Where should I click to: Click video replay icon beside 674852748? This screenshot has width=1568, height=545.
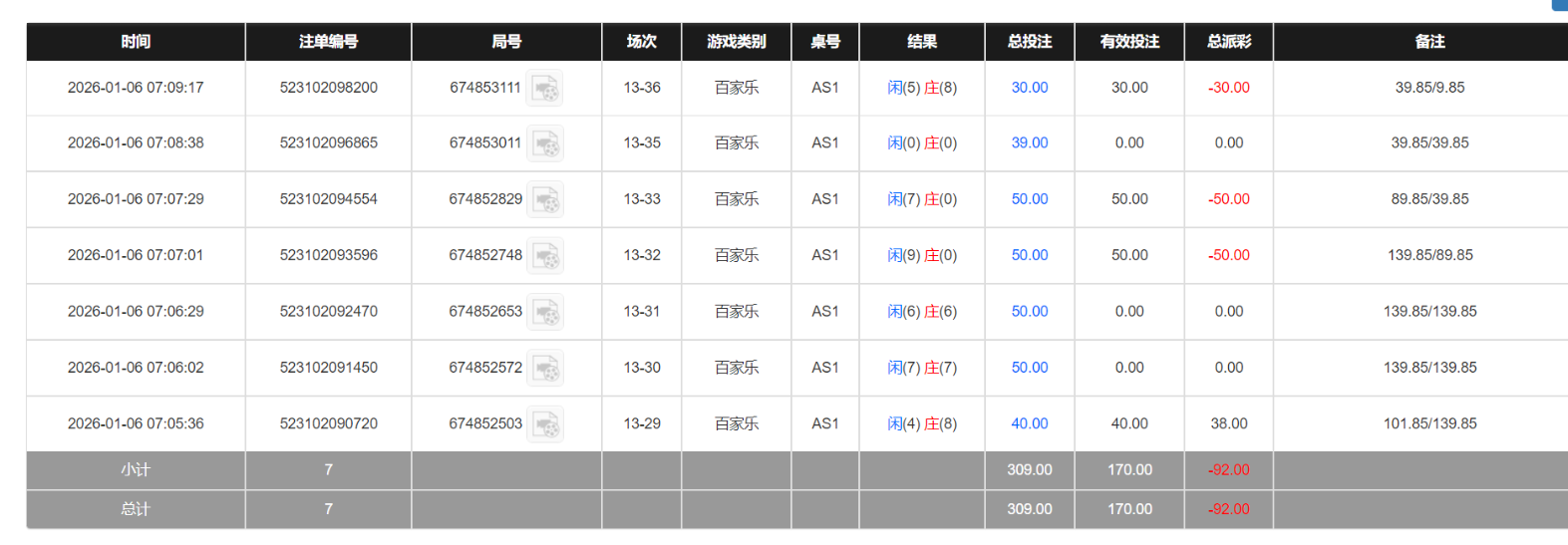tap(544, 256)
